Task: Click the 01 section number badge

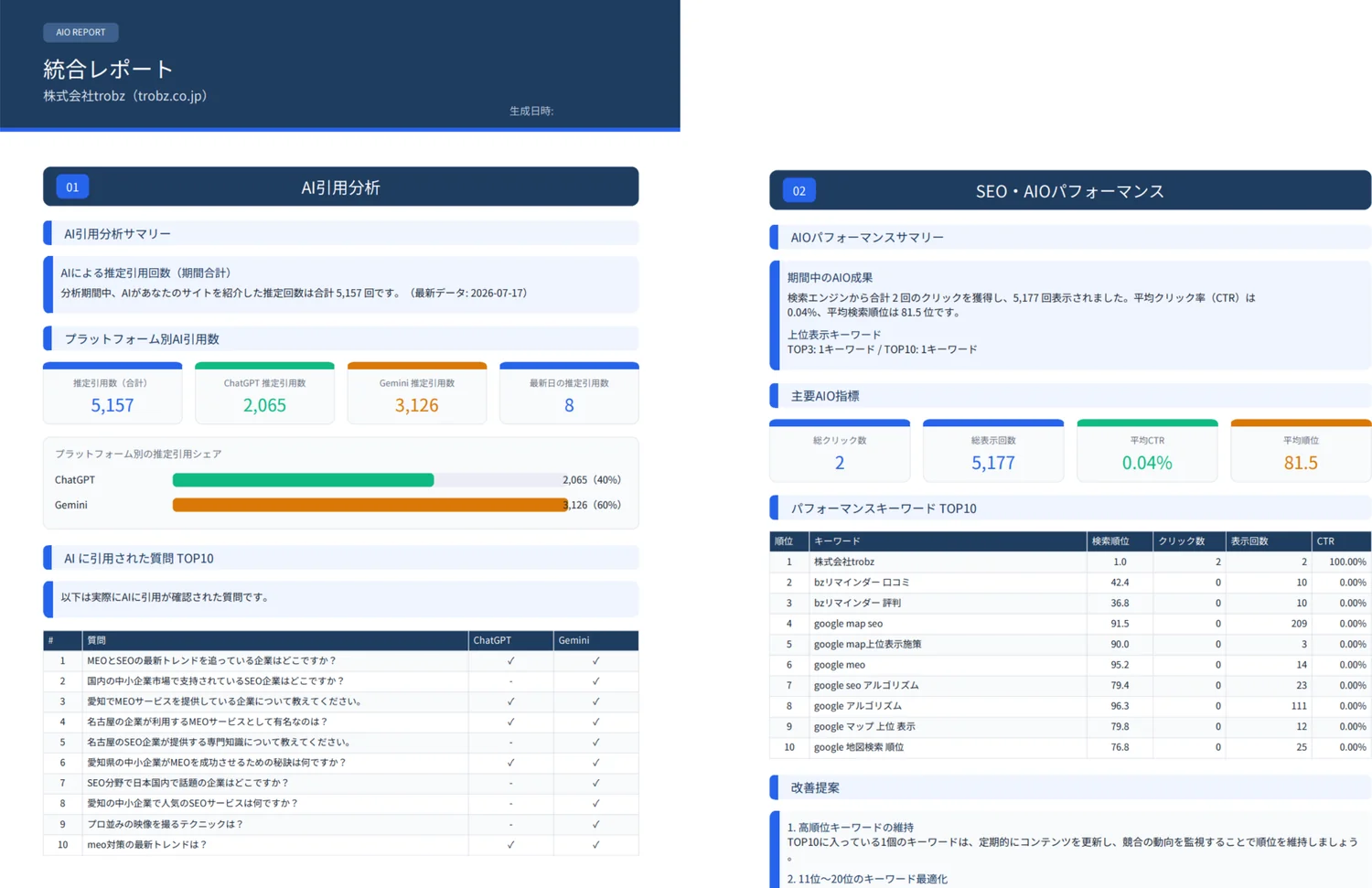Action: pos(72,187)
